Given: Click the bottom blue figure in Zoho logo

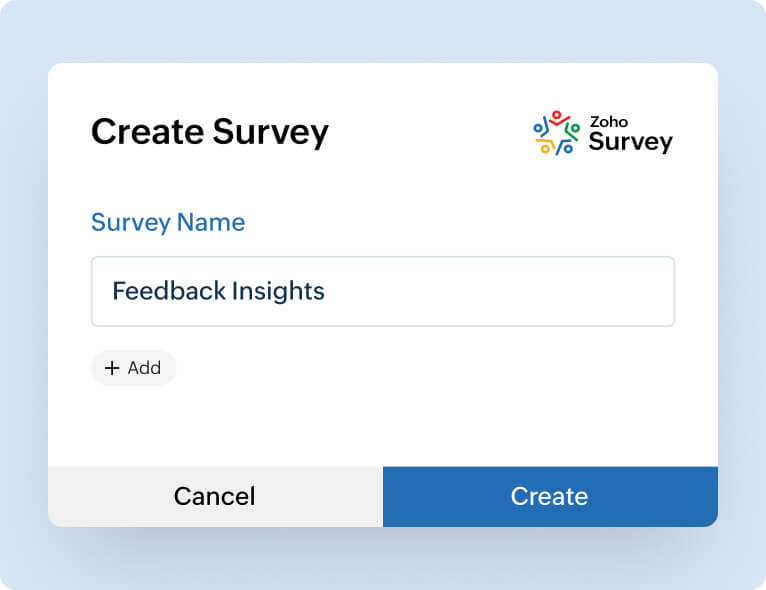Looking at the screenshot, I should coord(565,147).
